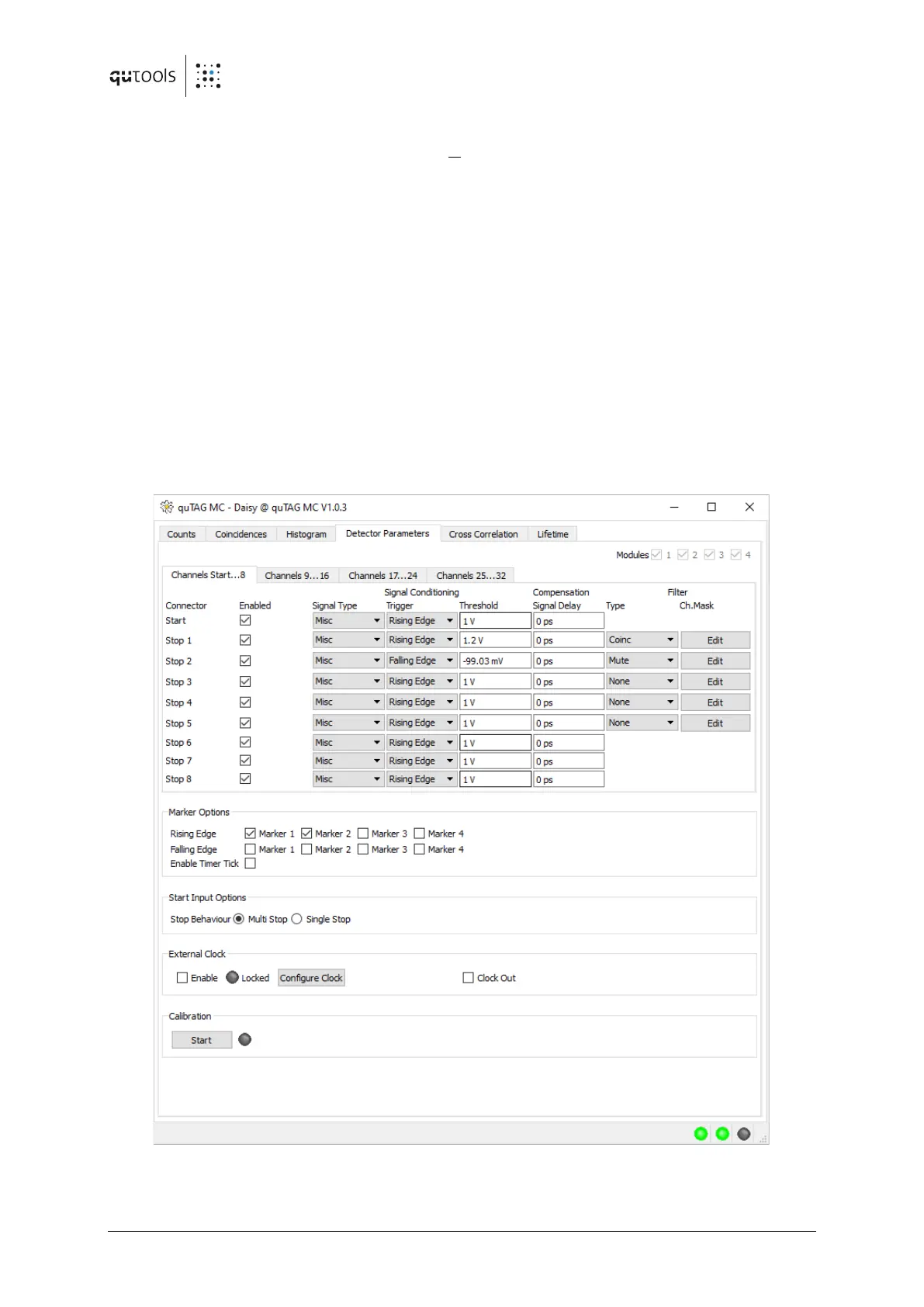Open Stop 2 filter Type dropdown showing Mute
The image size is (924, 1307).
click(642, 660)
